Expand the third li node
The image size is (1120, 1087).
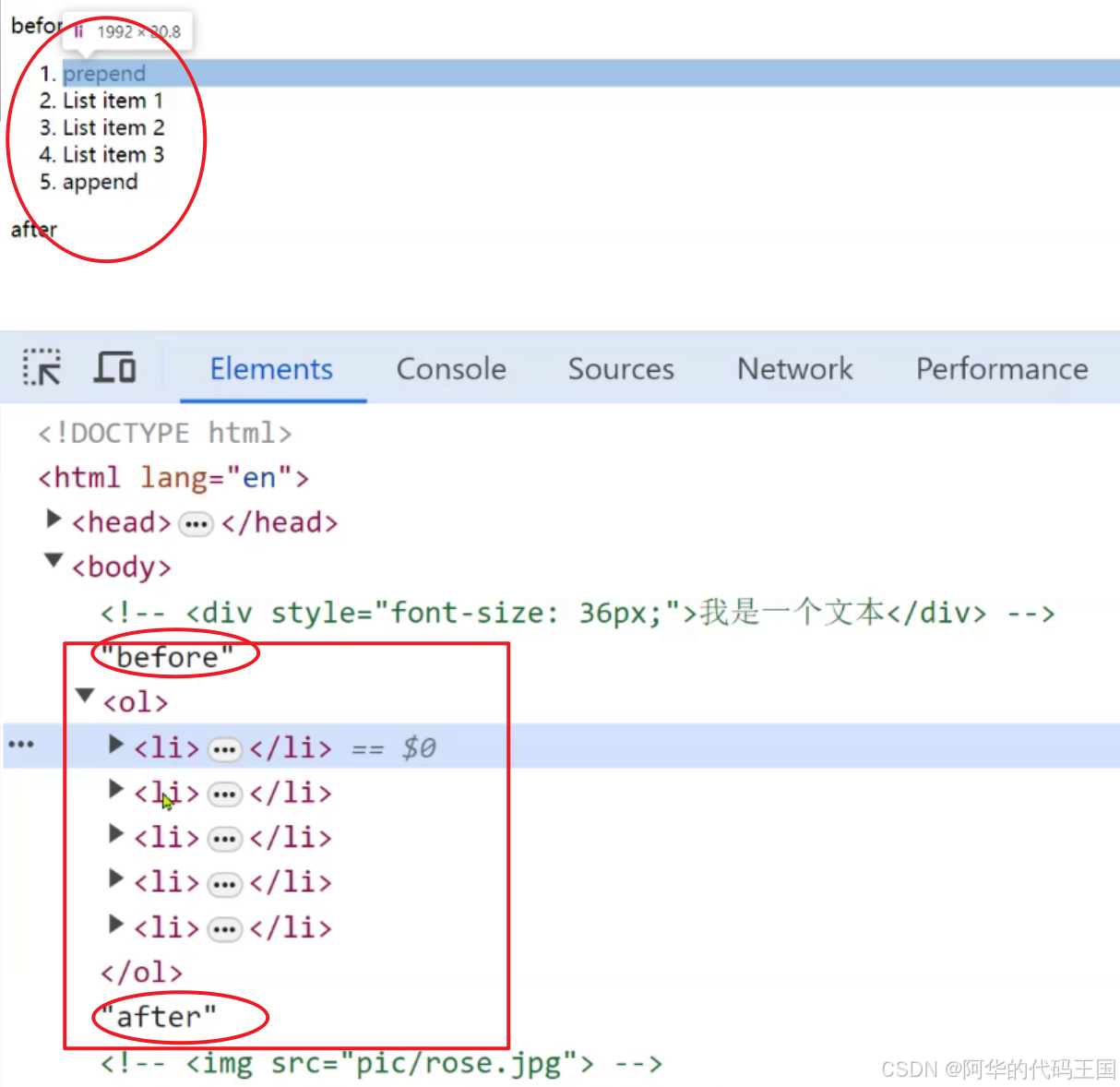click(x=116, y=834)
